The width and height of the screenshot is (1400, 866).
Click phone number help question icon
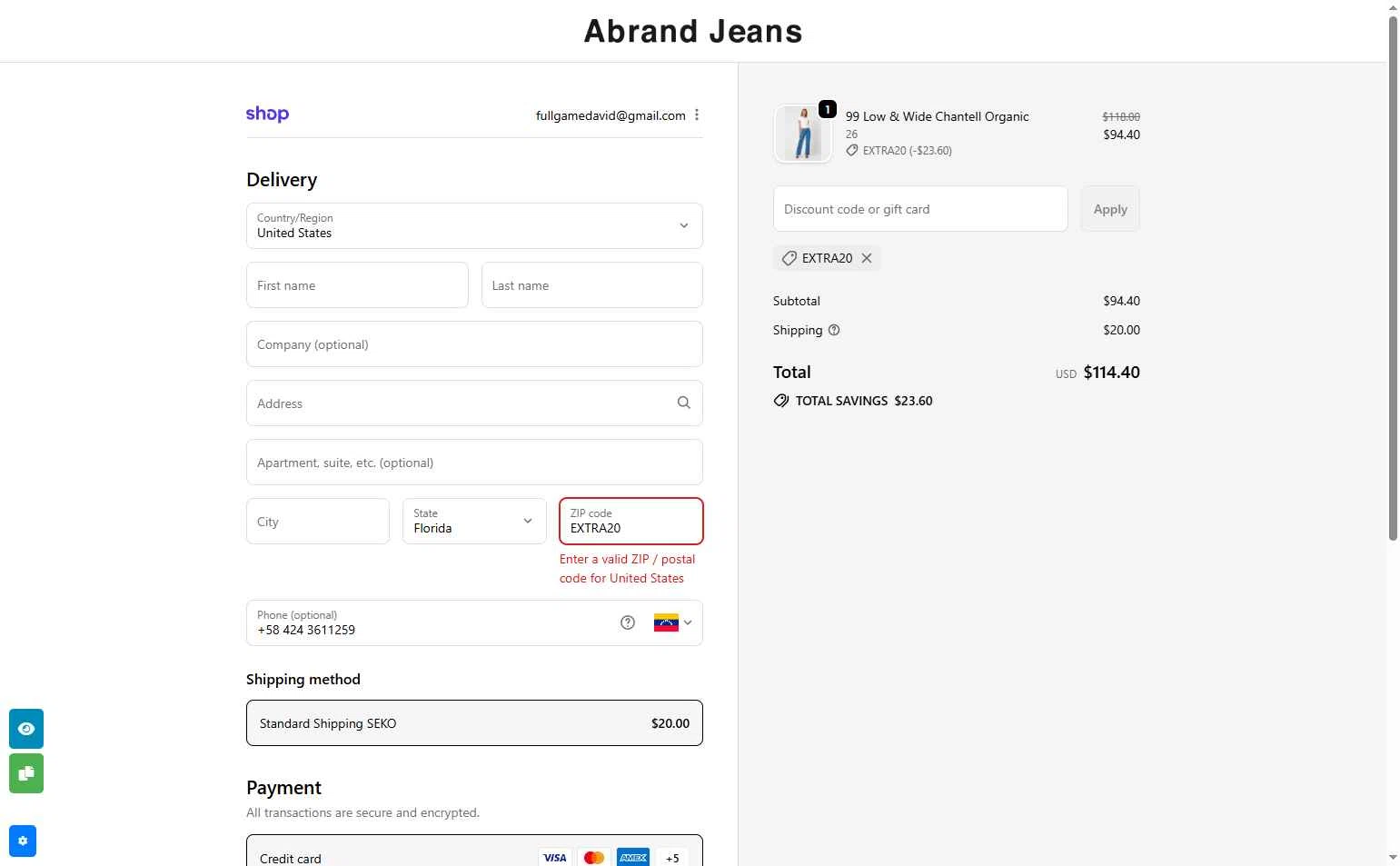tap(628, 622)
